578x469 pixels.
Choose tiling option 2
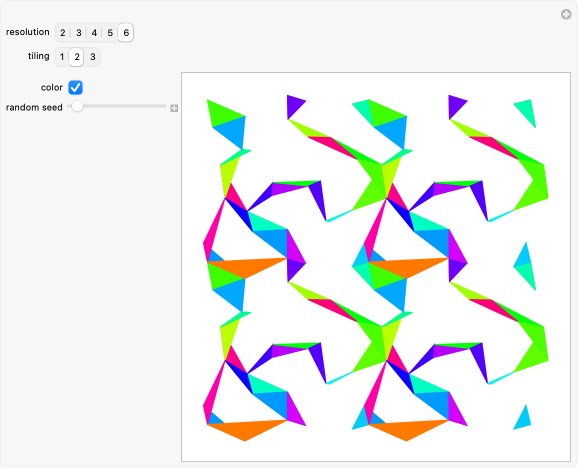(x=77, y=57)
